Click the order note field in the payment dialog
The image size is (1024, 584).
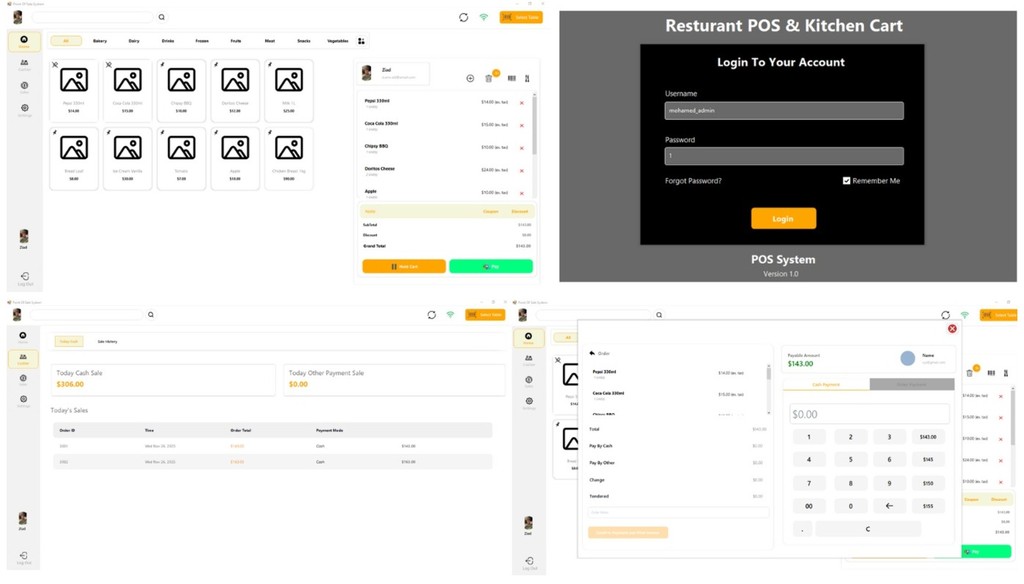point(678,512)
